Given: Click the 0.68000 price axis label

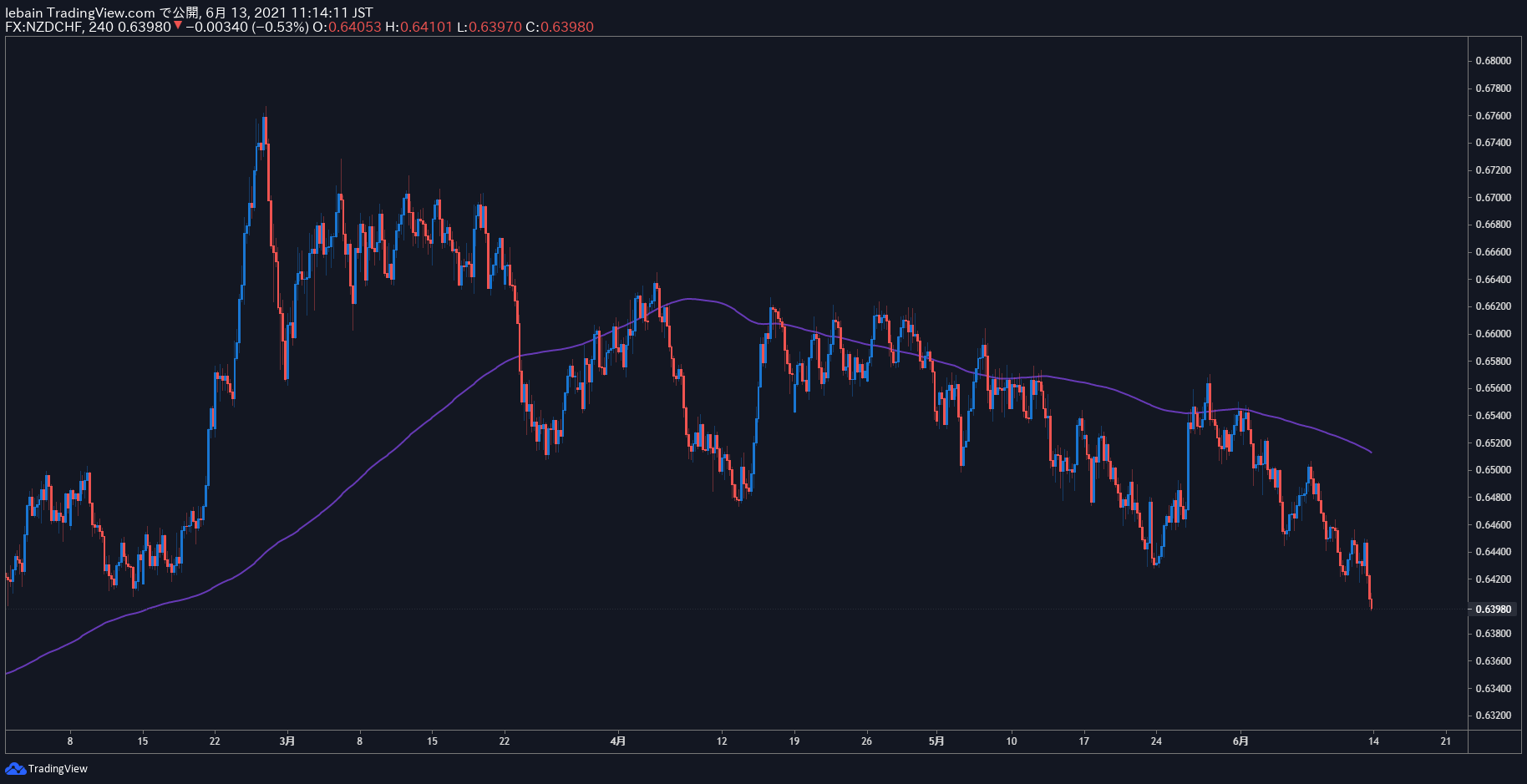Looking at the screenshot, I should pyautogui.click(x=1493, y=60).
